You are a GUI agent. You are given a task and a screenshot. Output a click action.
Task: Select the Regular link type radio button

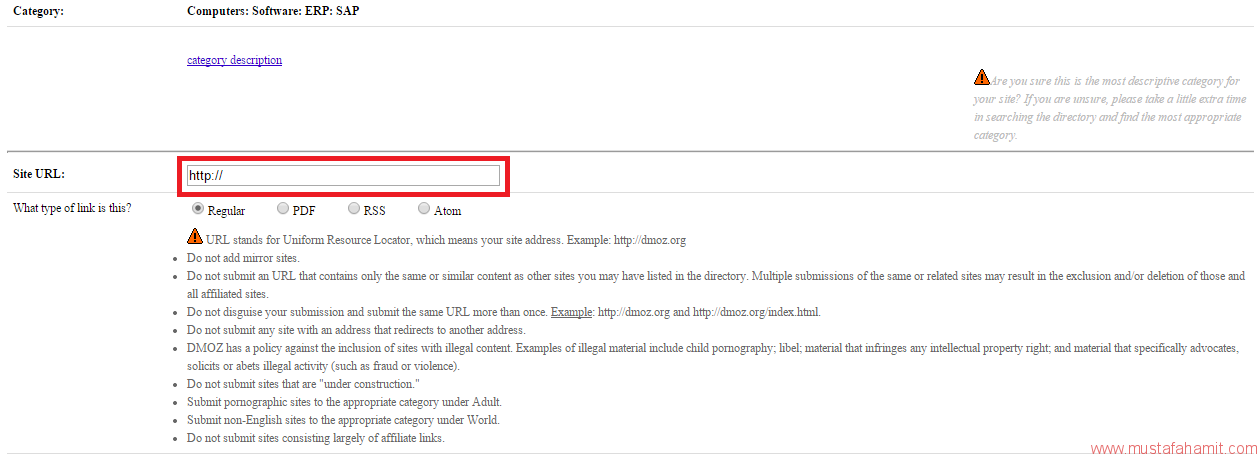198,209
